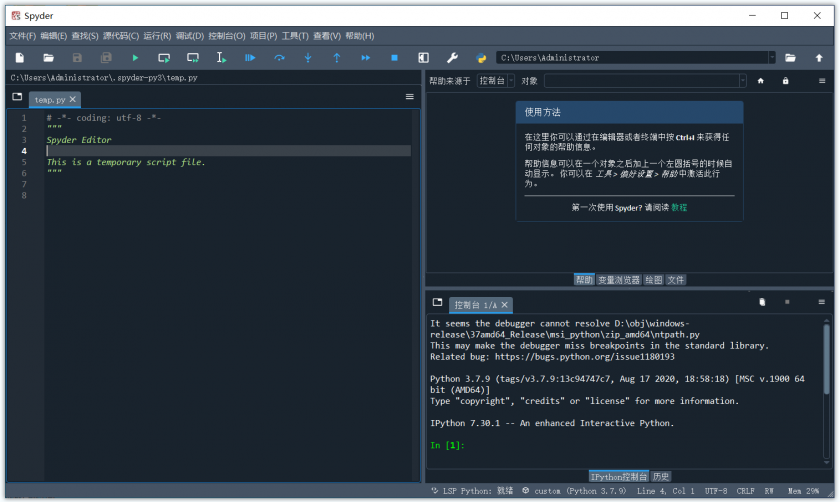Step into function in debugger

[x=308, y=57]
